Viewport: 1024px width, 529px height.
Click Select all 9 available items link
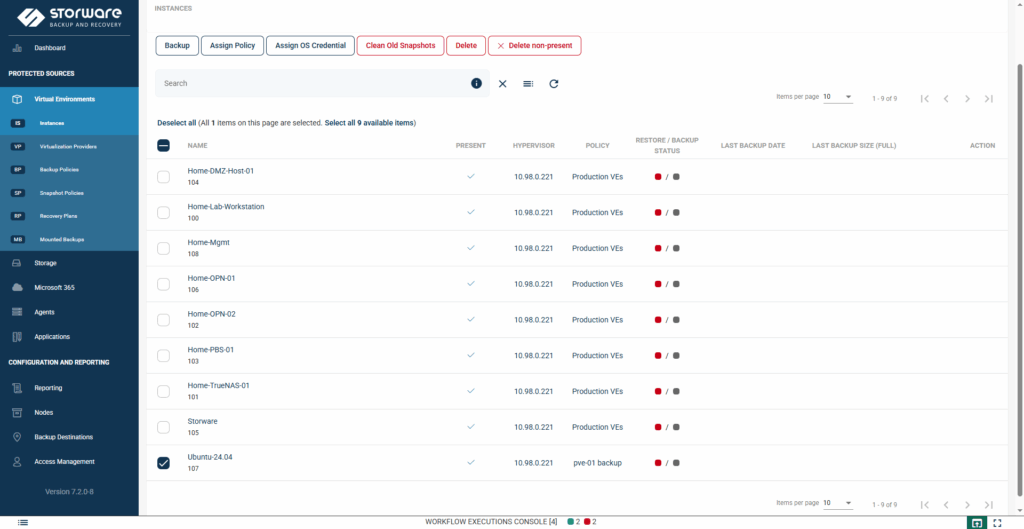pyautogui.click(x=369, y=123)
